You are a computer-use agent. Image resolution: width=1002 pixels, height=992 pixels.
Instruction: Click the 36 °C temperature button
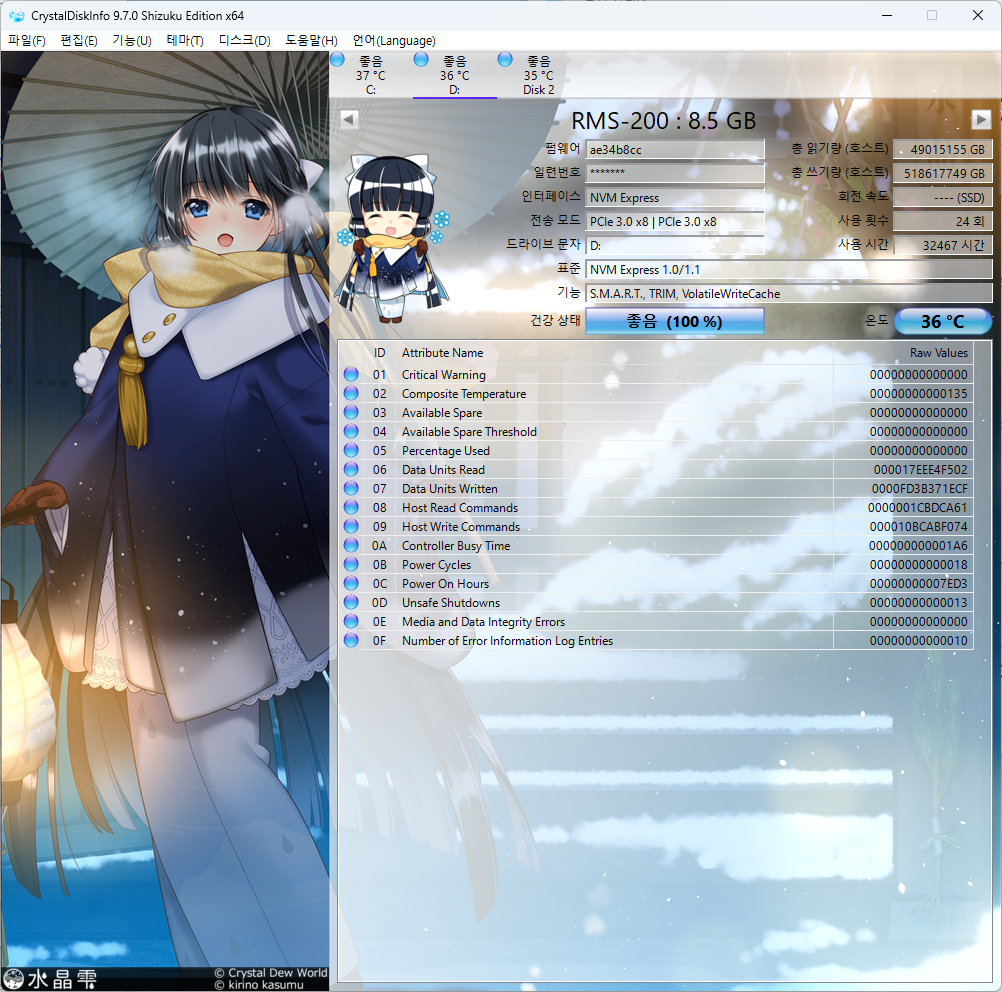click(x=942, y=322)
